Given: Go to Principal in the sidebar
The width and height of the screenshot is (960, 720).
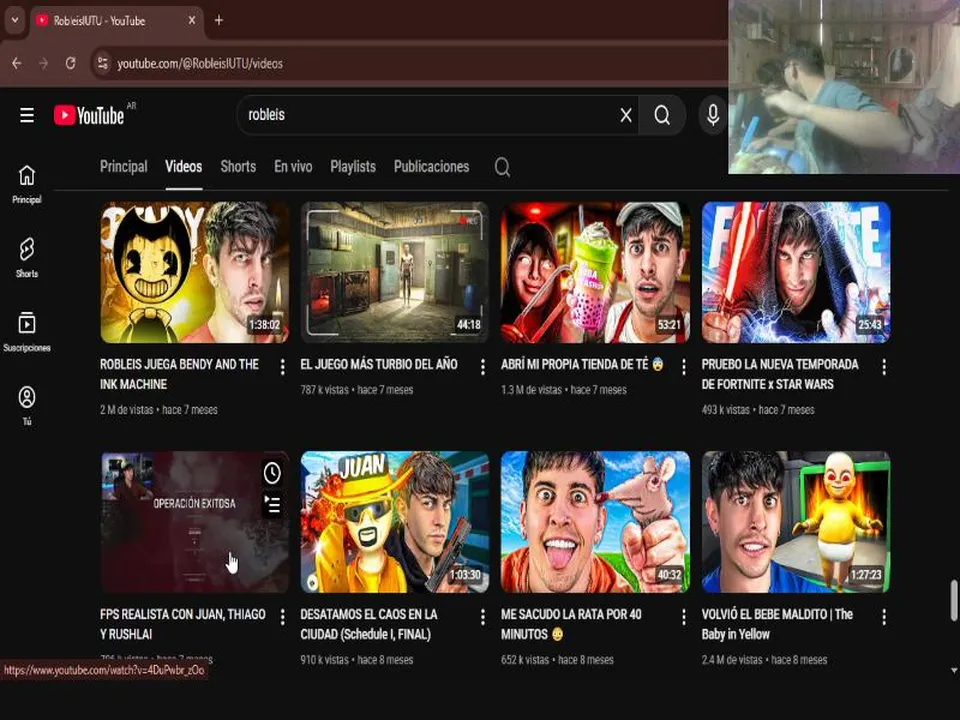Looking at the screenshot, I should point(26,184).
